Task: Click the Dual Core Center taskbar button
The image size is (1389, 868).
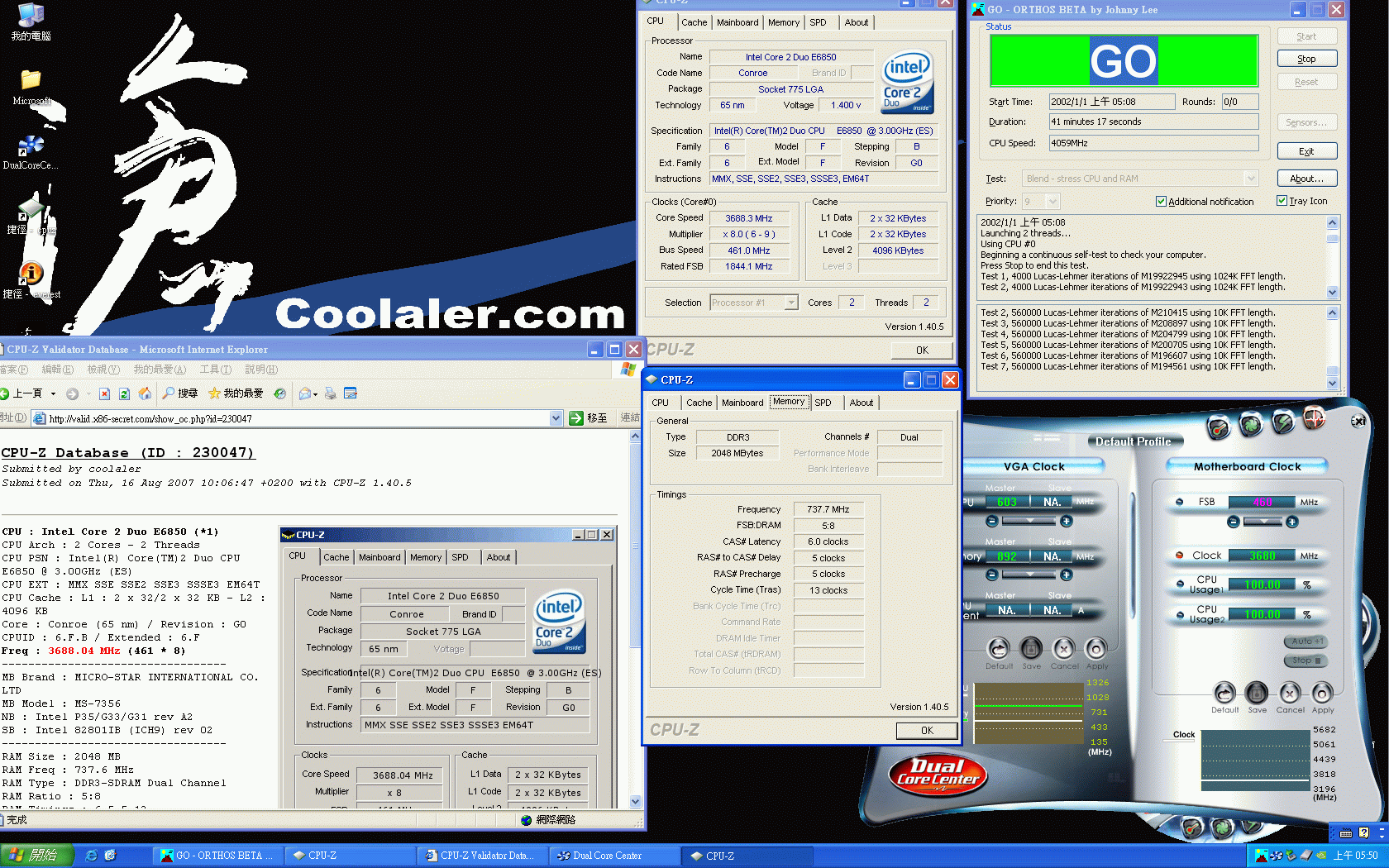Action: pyautogui.click(x=614, y=856)
